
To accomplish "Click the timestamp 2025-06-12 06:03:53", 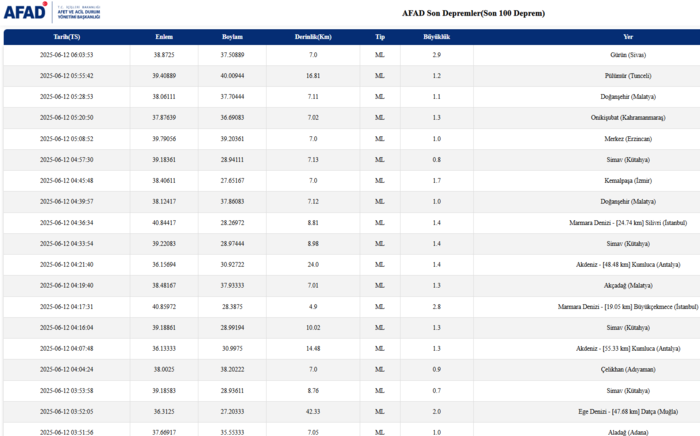I will [66, 55].
